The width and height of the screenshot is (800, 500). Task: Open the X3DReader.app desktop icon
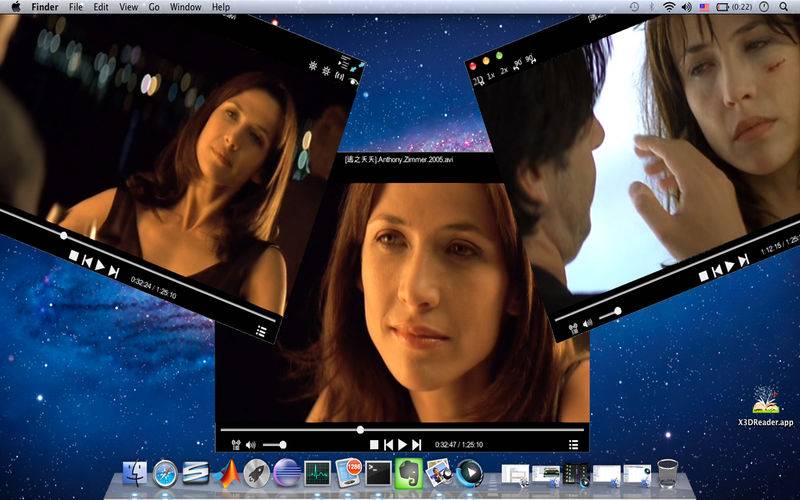coord(766,406)
